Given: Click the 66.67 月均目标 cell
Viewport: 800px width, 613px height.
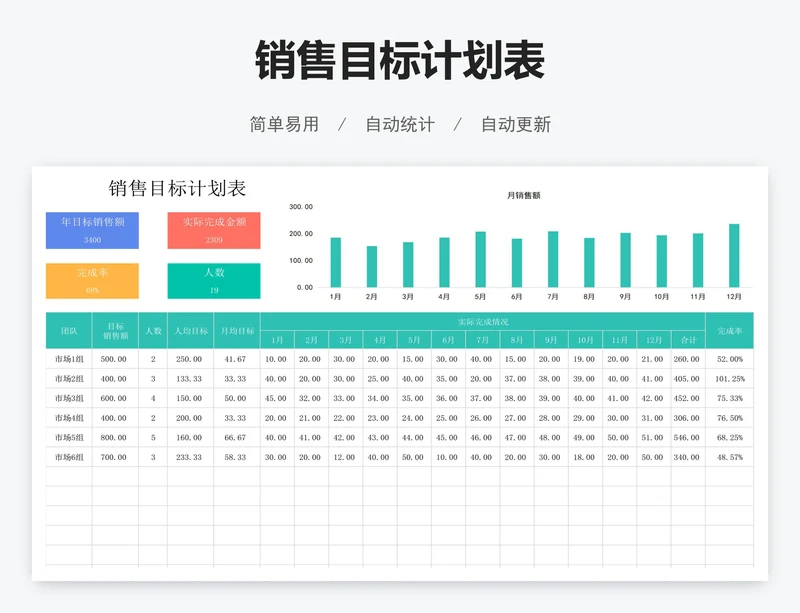Looking at the screenshot, I should (235, 437).
